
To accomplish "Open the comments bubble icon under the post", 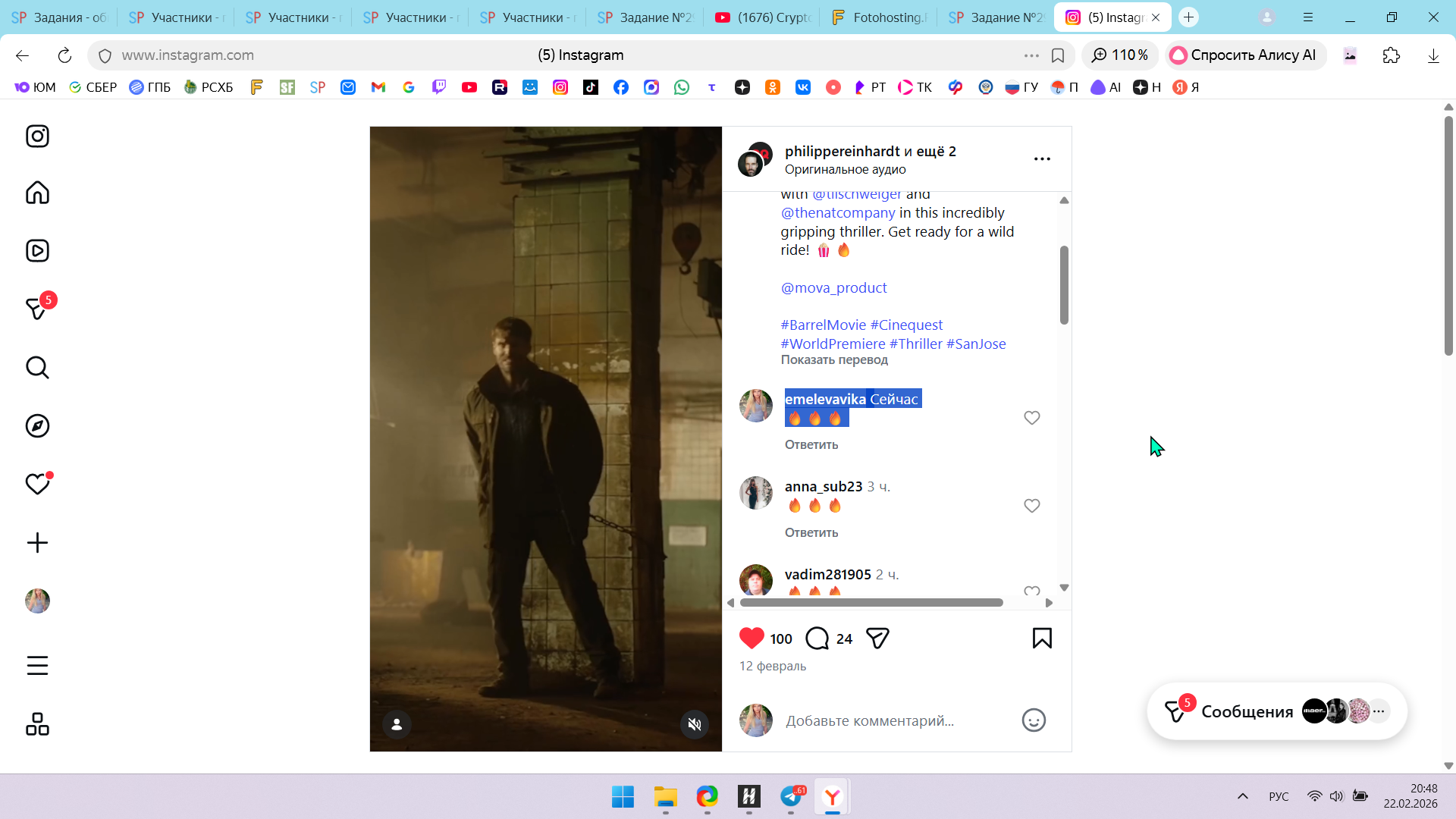I will [x=817, y=639].
